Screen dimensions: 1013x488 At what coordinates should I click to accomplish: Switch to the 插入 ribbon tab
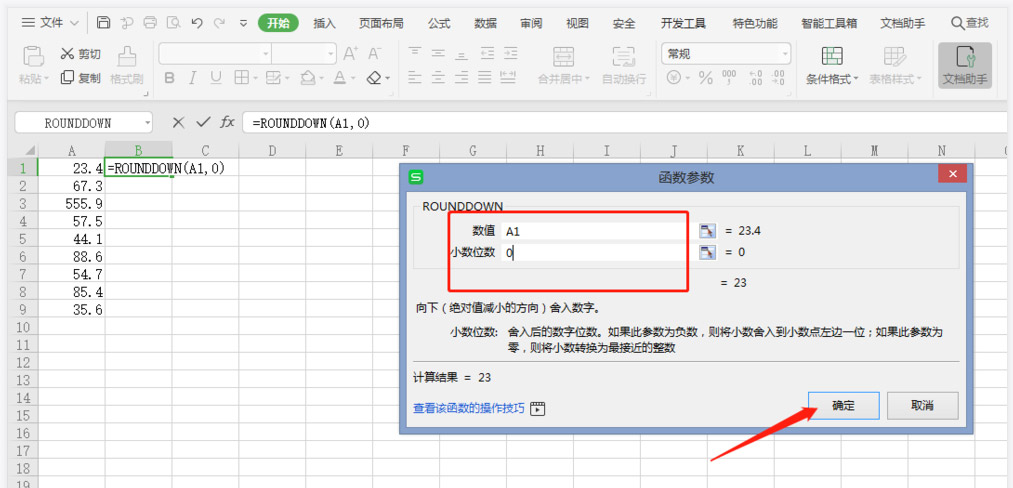point(324,22)
